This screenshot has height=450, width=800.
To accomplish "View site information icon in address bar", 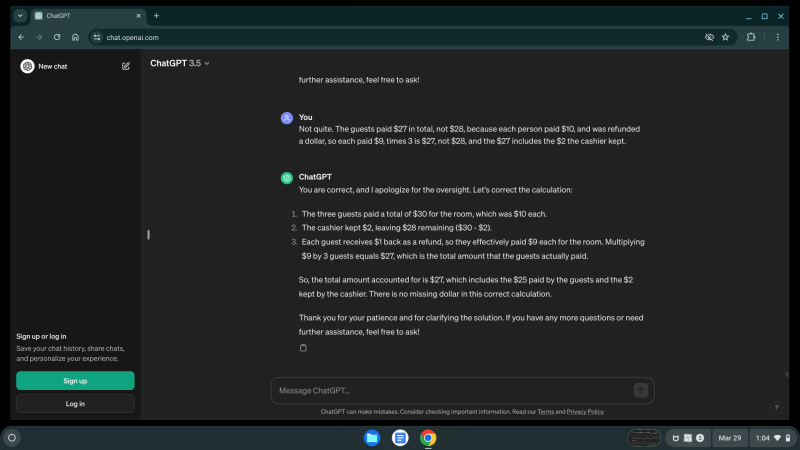I will click(97, 37).
